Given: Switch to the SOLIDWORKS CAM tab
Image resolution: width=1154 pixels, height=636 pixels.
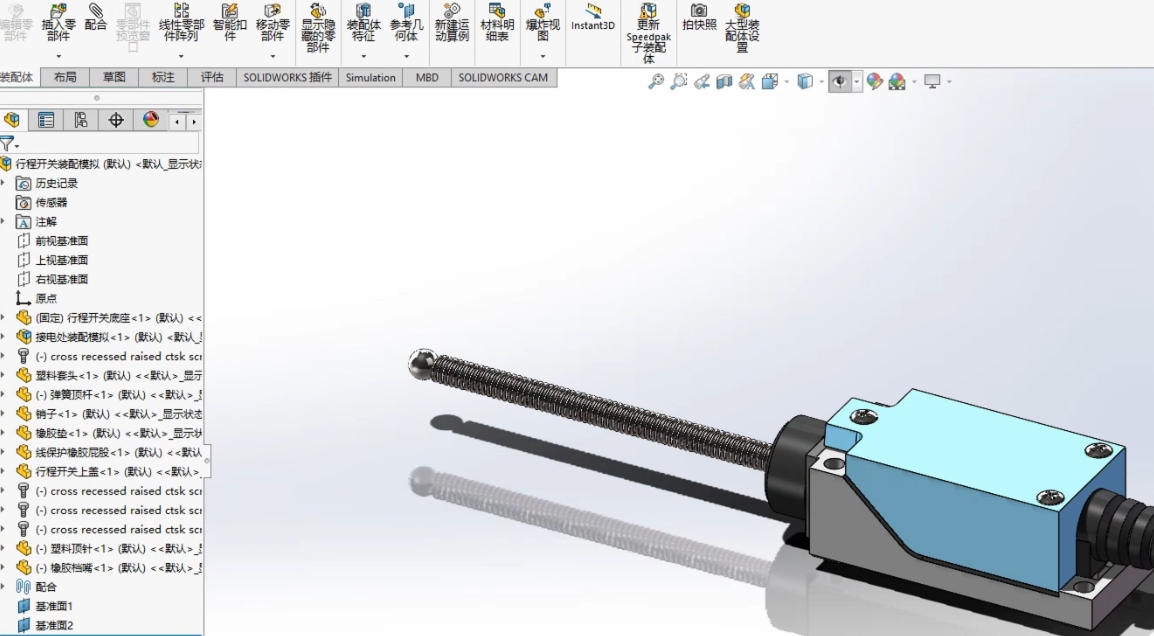Looking at the screenshot, I should click(503, 77).
